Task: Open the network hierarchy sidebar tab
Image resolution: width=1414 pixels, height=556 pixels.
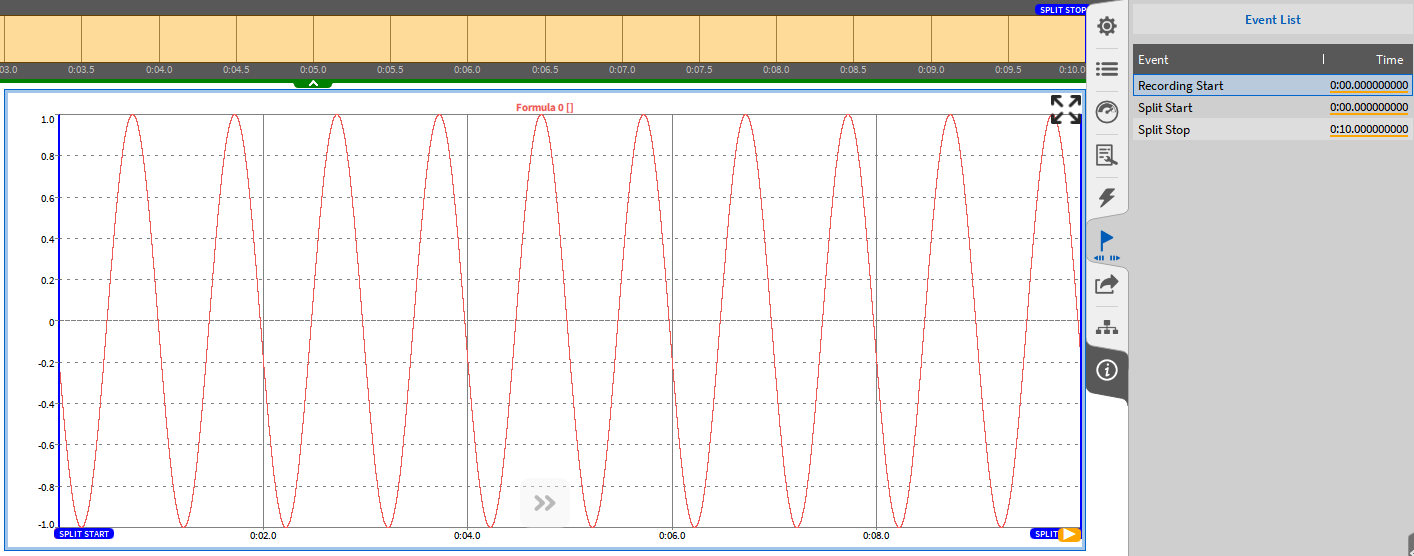Action: (x=1107, y=328)
